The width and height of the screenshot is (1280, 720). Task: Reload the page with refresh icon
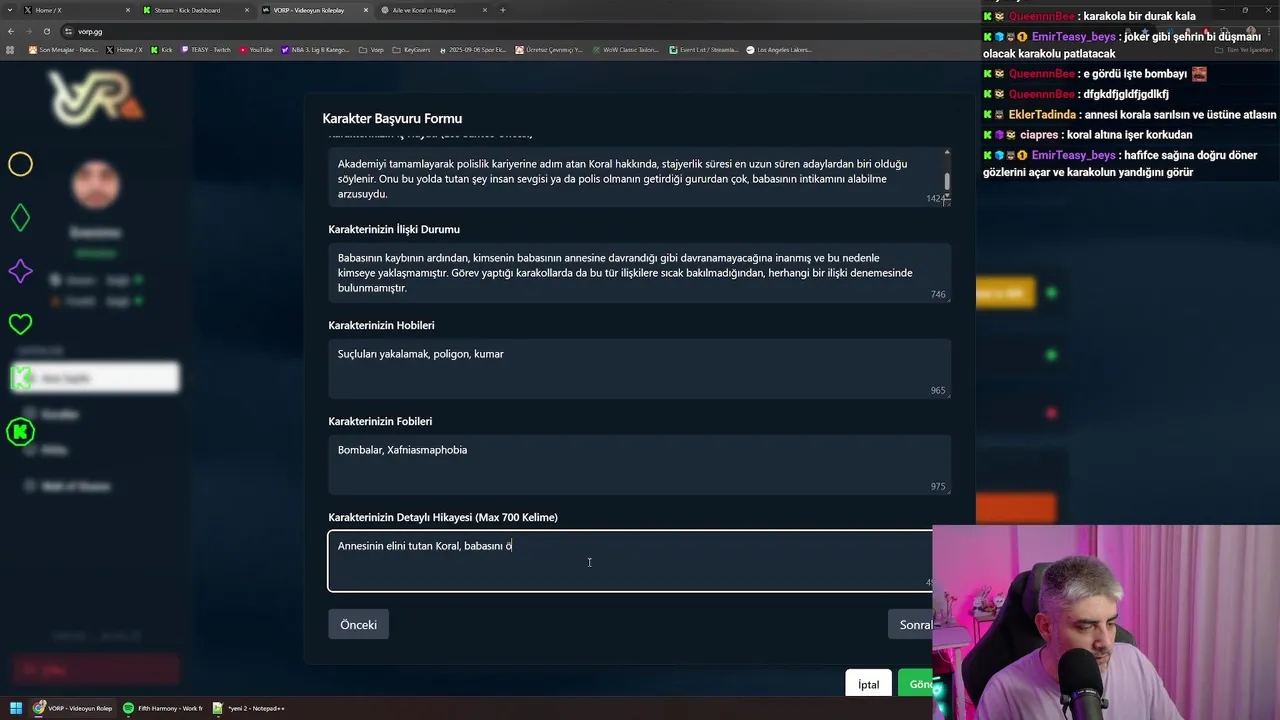pos(47,31)
